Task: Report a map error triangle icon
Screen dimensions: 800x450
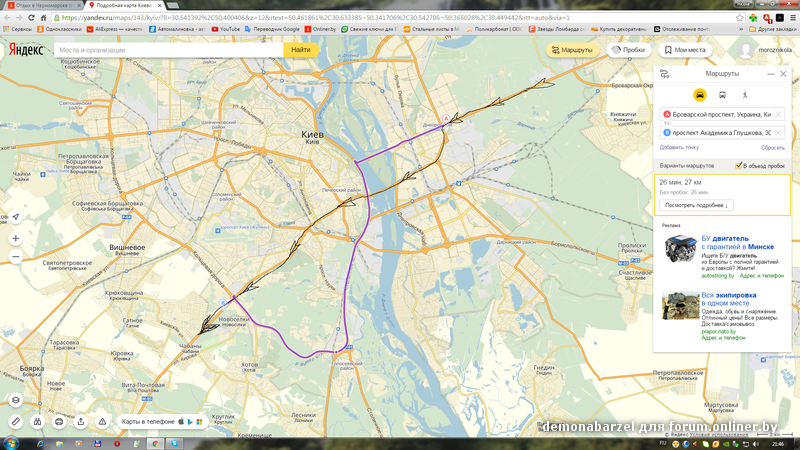Action: 103,422
